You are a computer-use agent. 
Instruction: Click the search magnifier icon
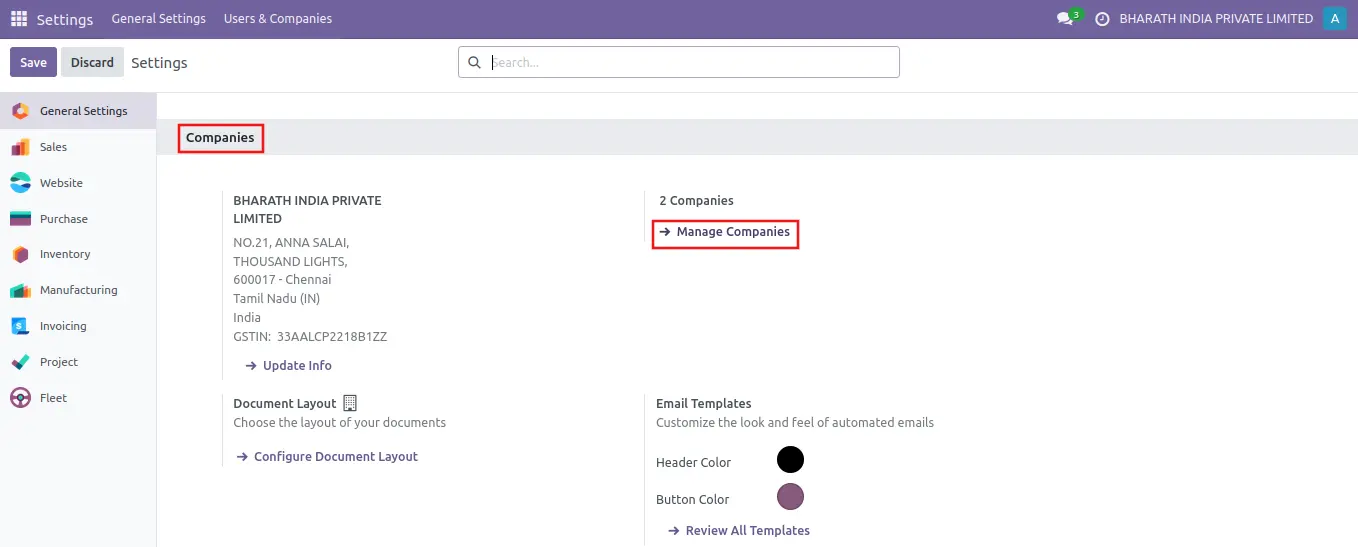click(x=475, y=62)
